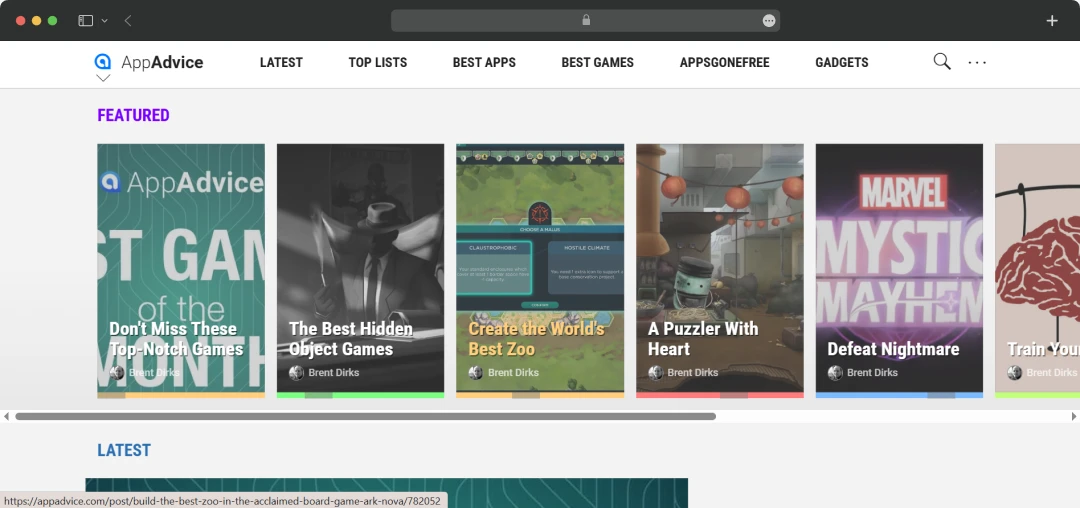Image resolution: width=1080 pixels, height=508 pixels.
Task: Go to BEST APPS section
Action: [484, 63]
